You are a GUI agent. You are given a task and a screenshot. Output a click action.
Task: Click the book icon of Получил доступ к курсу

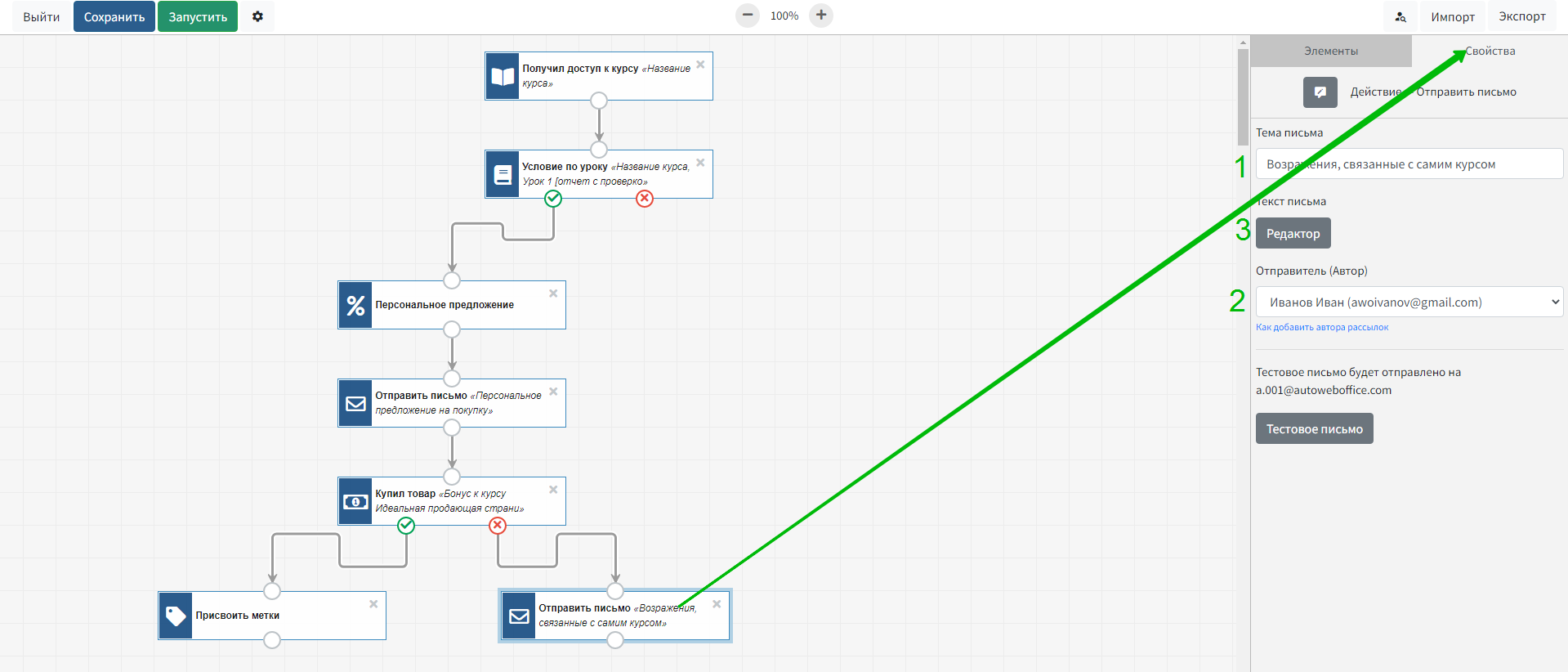coord(503,76)
